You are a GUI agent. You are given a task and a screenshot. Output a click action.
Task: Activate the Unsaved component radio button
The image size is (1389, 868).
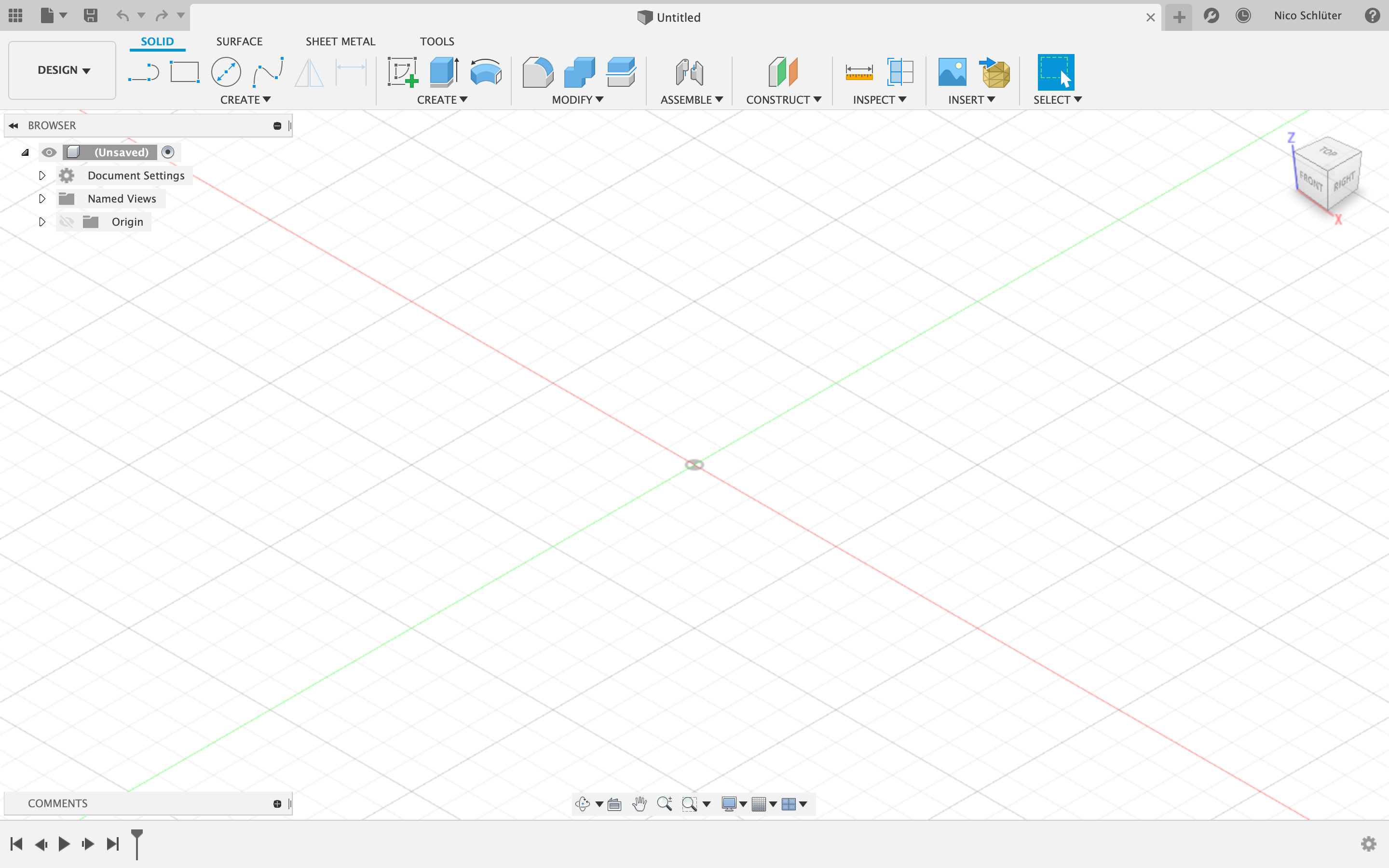(168, 152)
